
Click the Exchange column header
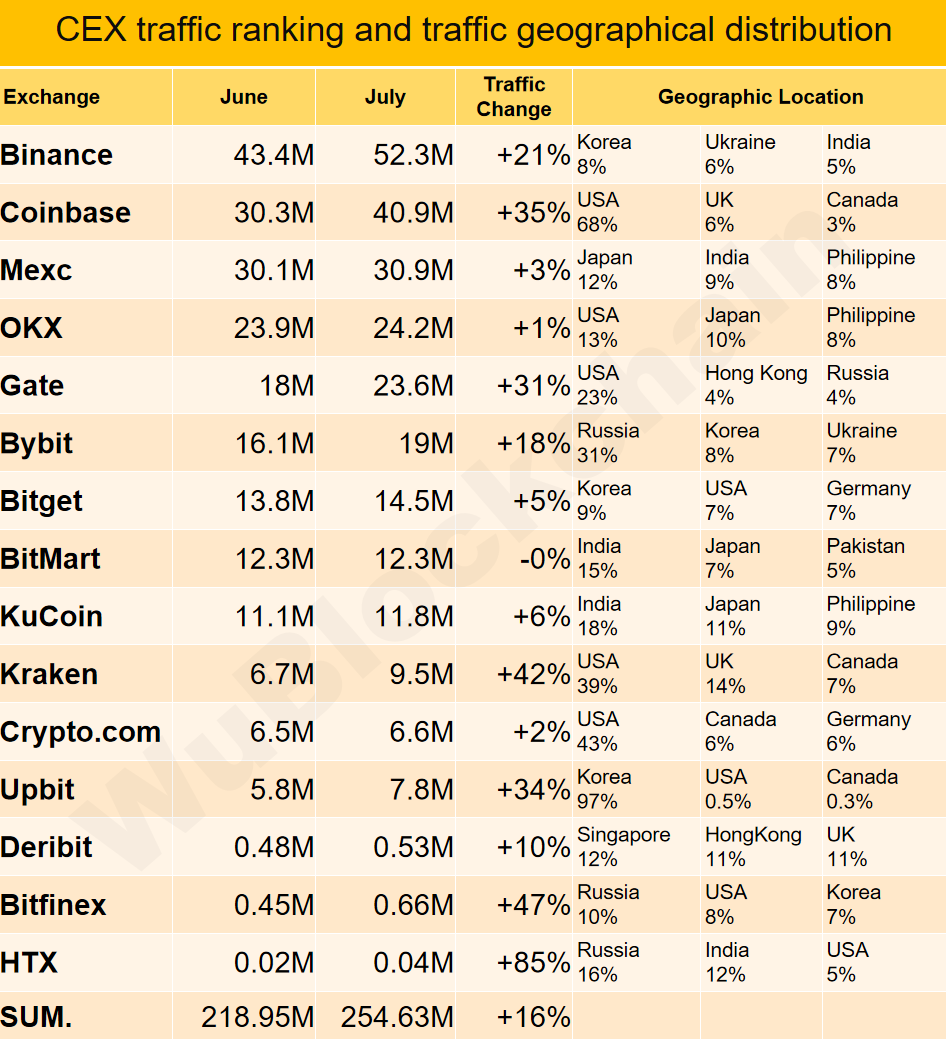click(x=52, y=97)
